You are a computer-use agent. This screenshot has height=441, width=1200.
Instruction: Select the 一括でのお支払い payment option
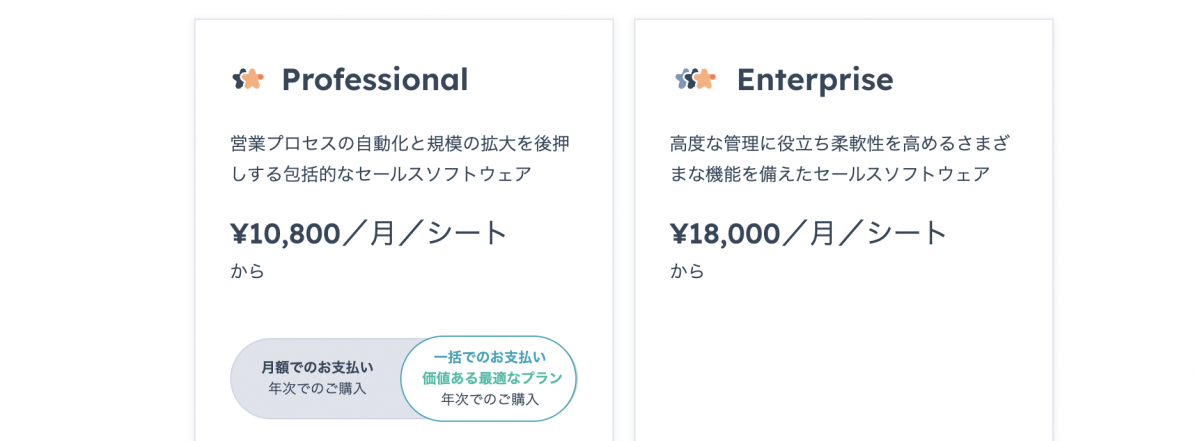tap(489, 378)
